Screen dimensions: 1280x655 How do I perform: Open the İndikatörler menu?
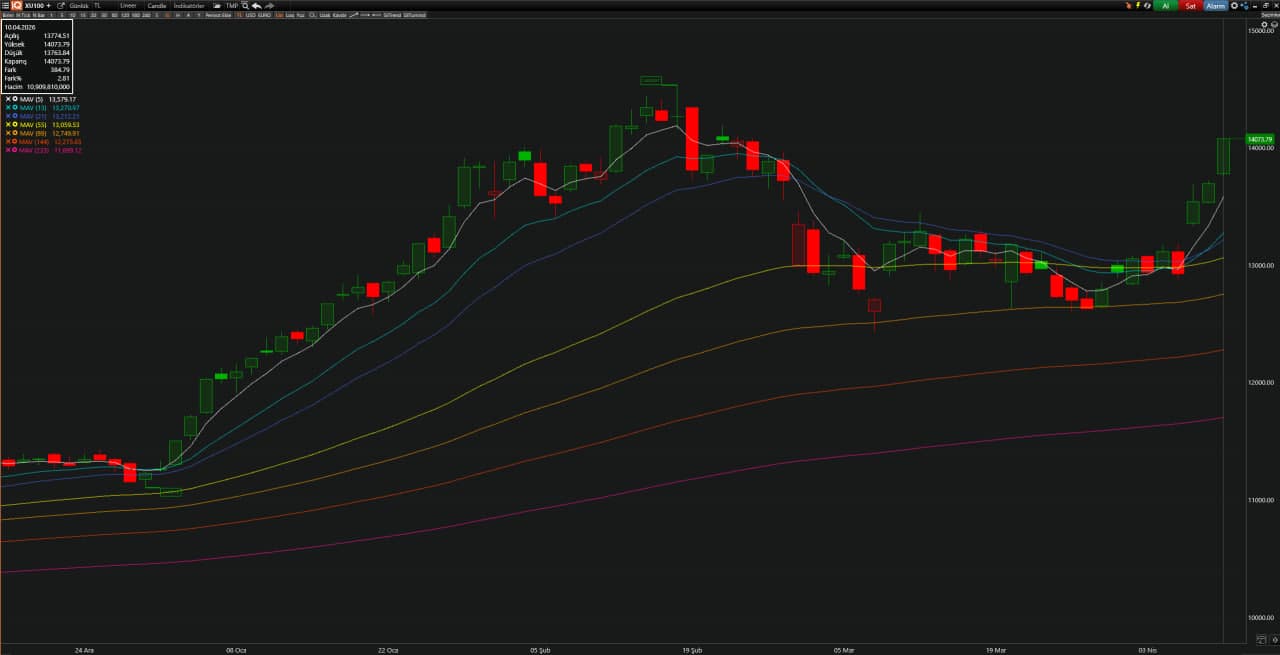click(189, 6)
